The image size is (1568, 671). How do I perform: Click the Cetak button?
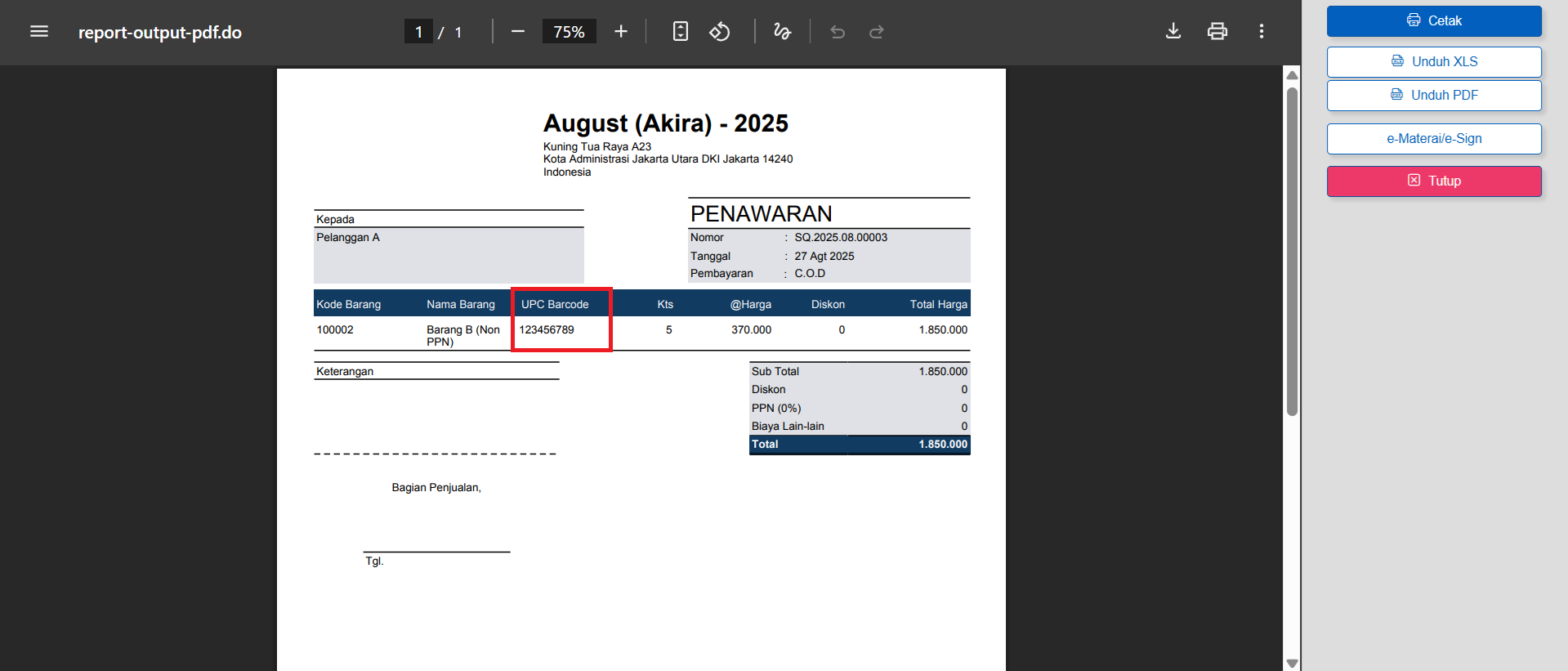click(1434, 21)
